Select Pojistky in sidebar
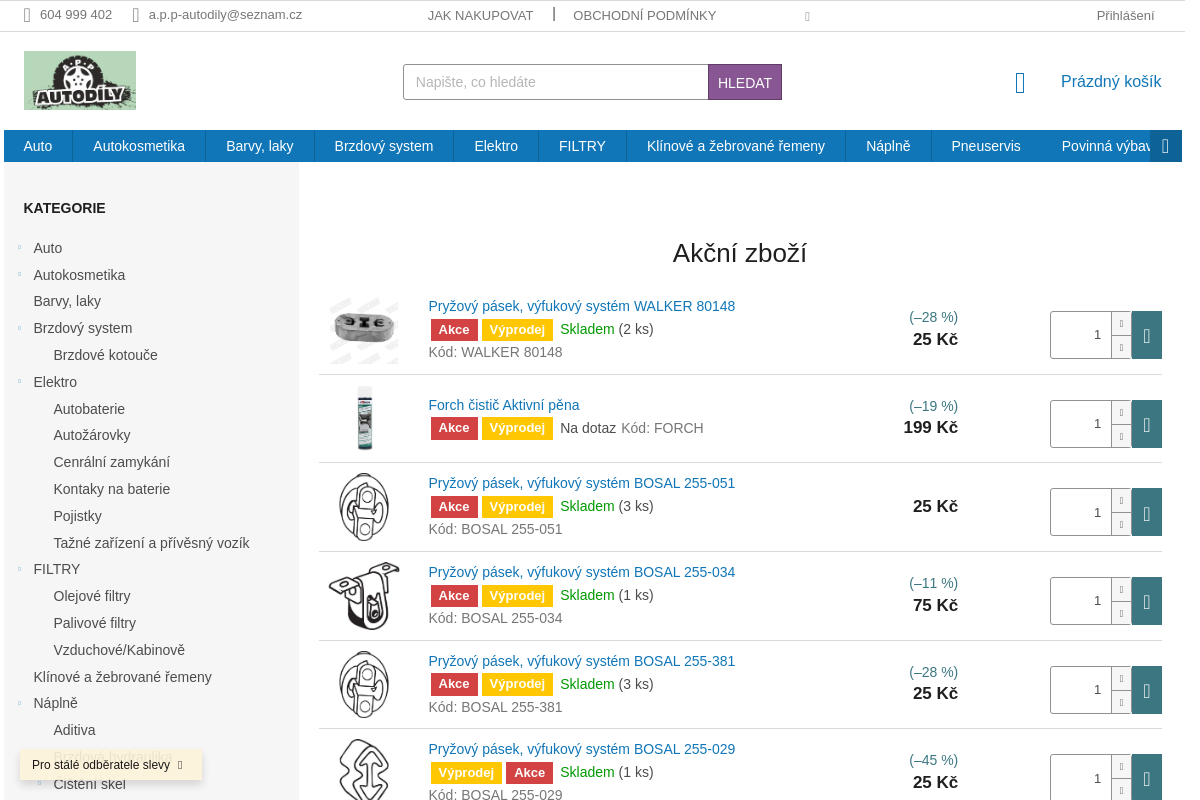The width and height of the screenshot is (1200, 800). tap(77, 516)
